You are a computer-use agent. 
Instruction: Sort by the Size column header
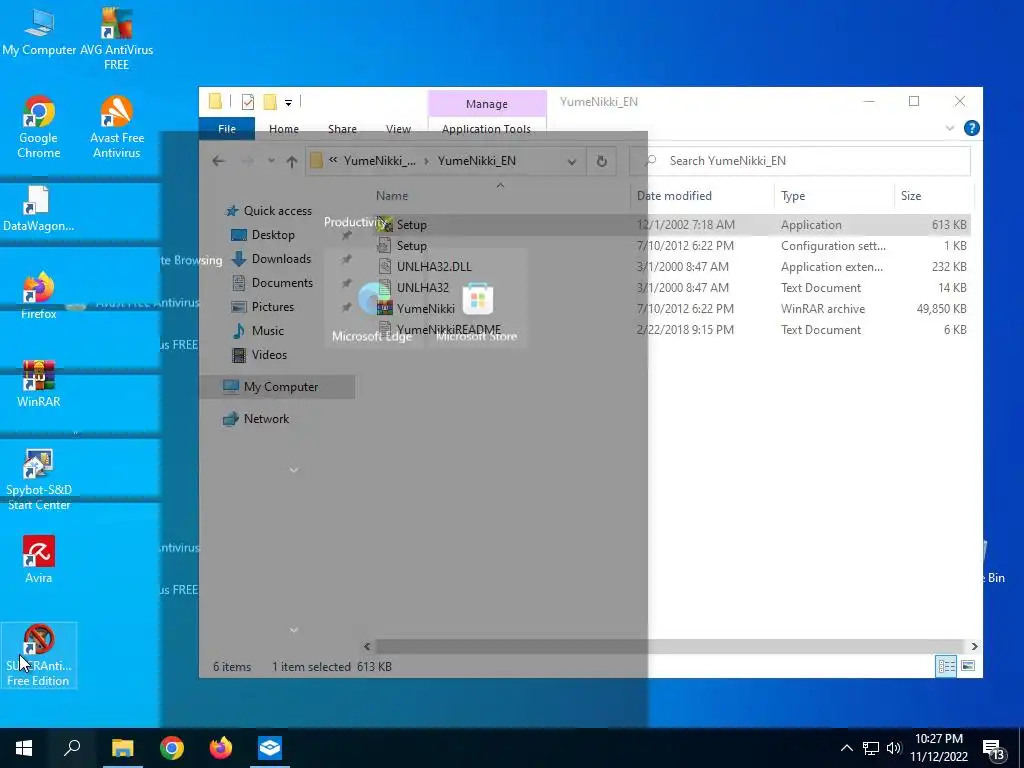pyautogui.click(x=911, y=196)
